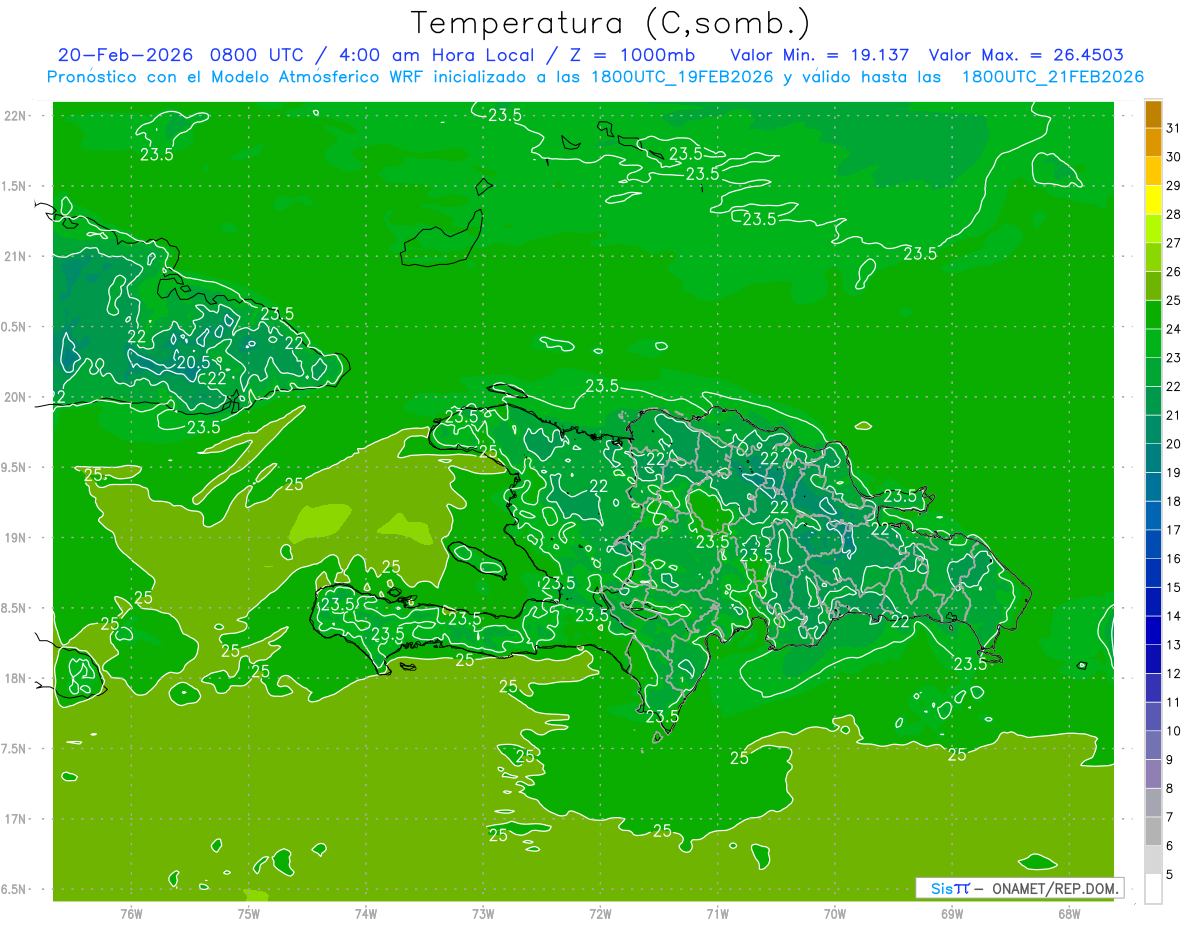
Task: Click the '72W' longitude axis label
Action: coord(600,914)
